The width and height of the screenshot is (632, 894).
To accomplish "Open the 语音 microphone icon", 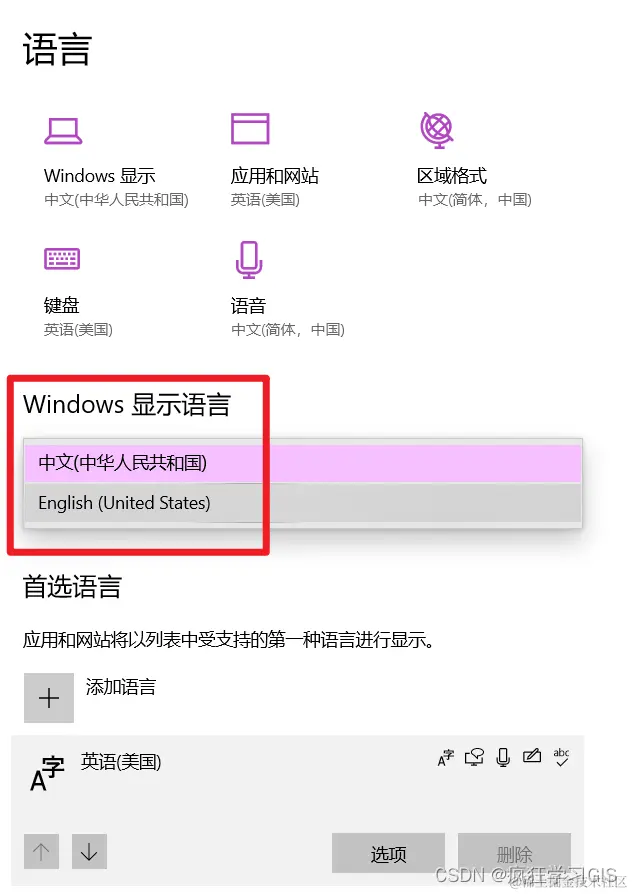I will [x=249, y=260].
